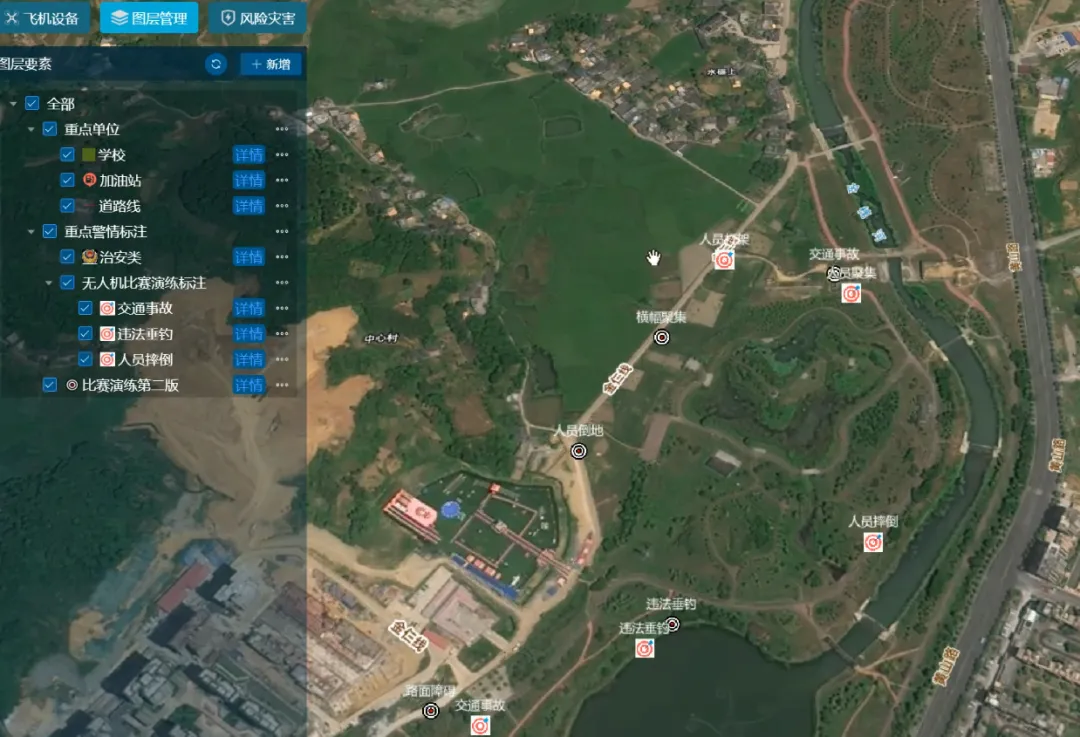
Task: Open the more-options dots for 治安类 layer
Action: point(282,257)
